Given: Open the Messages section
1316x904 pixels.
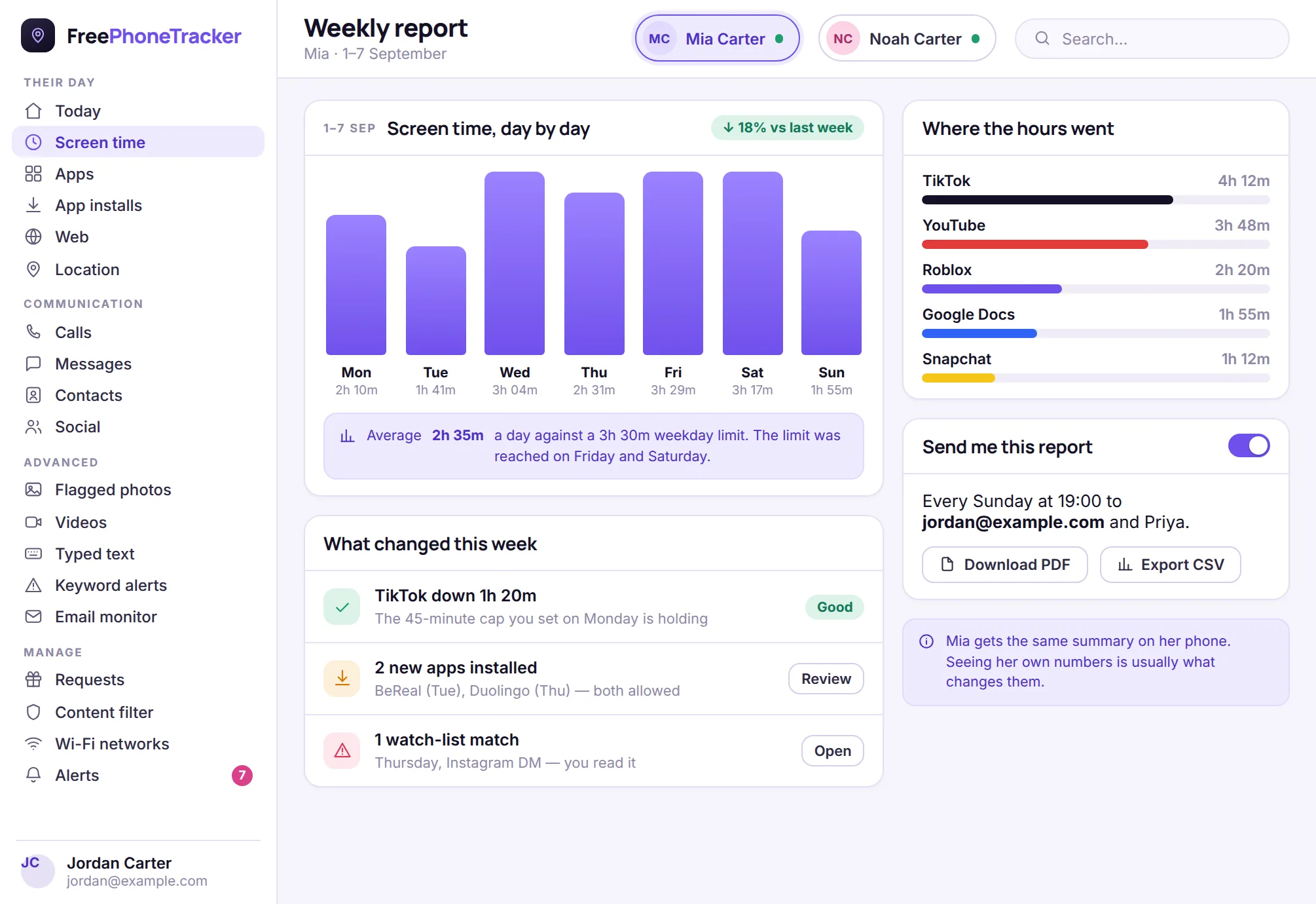Looking at the screenshot, I should tap(138, 364).
